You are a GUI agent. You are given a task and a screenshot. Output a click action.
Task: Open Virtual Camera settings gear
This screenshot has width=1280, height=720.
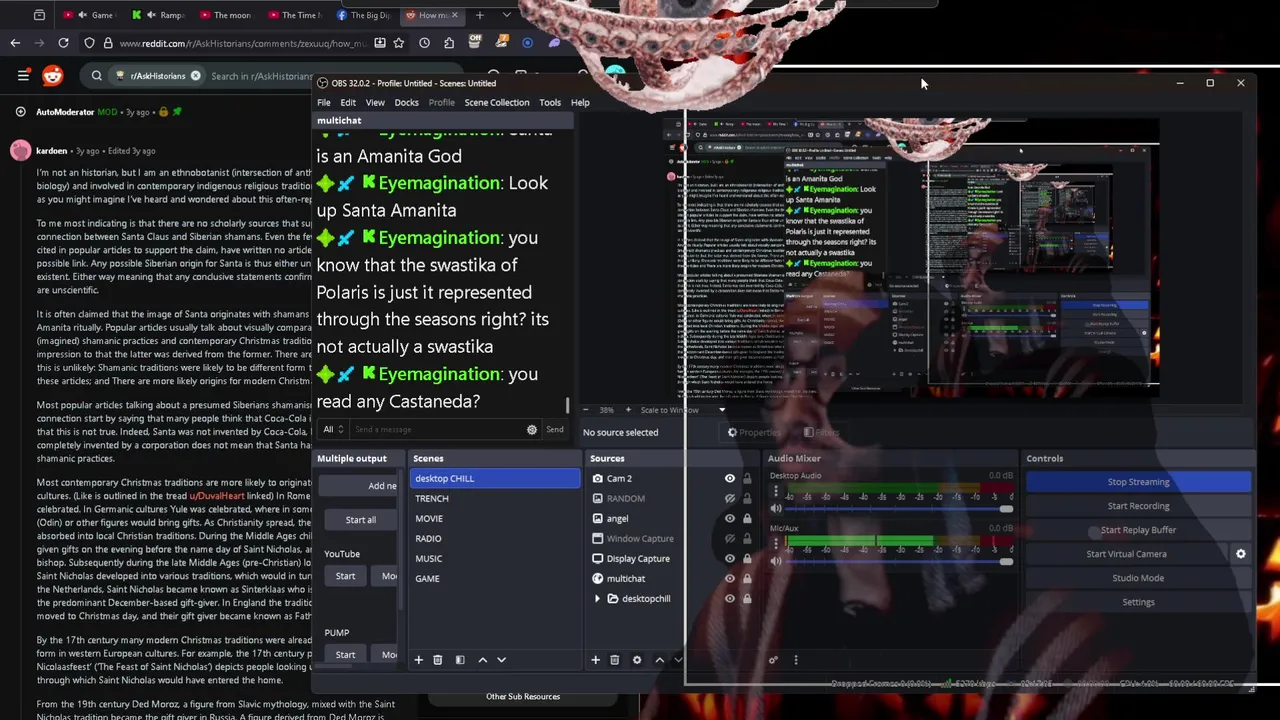[1241, 554]
